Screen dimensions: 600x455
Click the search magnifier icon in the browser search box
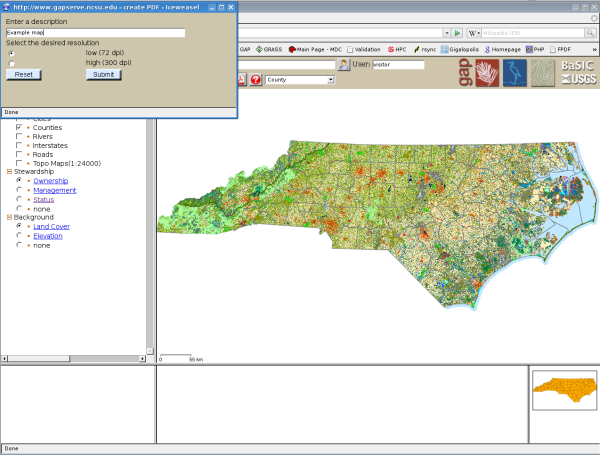tap(590, 33)
